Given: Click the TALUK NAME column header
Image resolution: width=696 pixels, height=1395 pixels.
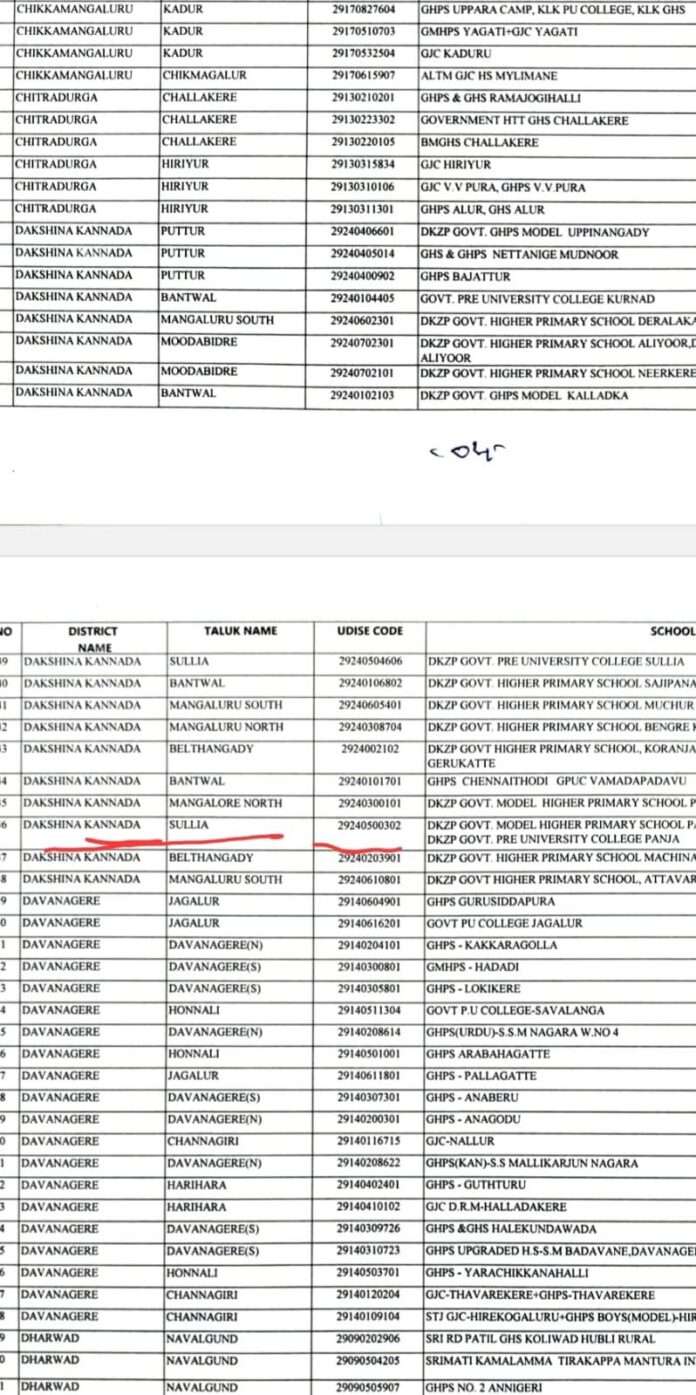Looking at the screenshot, I should pos(240,631).
